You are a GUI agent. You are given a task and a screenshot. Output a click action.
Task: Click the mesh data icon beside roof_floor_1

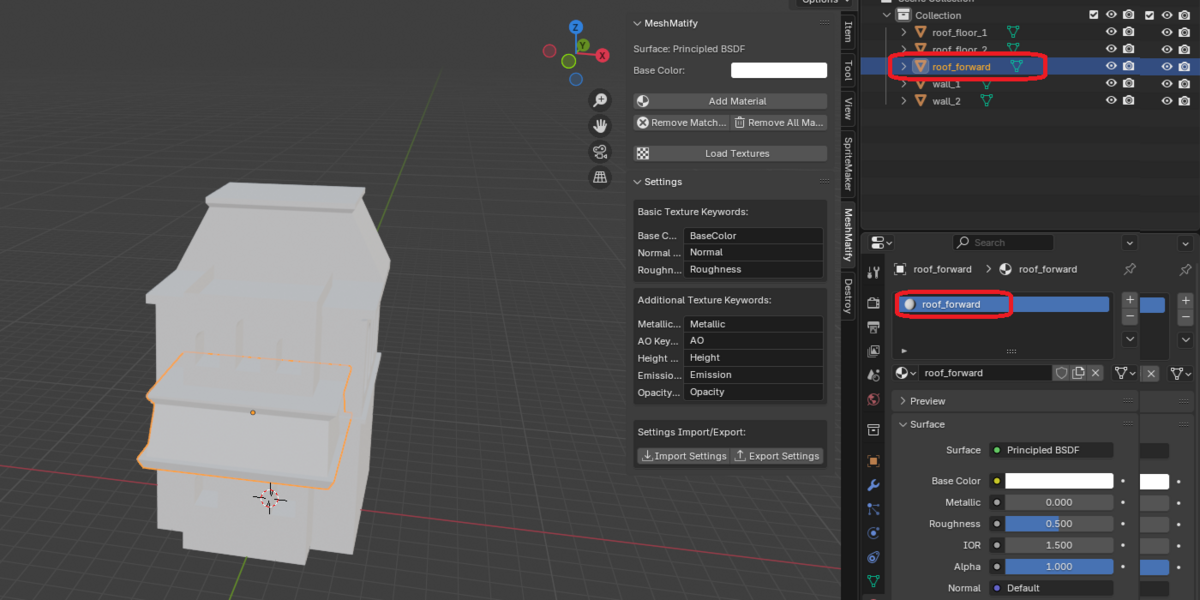coord(1013,33)
